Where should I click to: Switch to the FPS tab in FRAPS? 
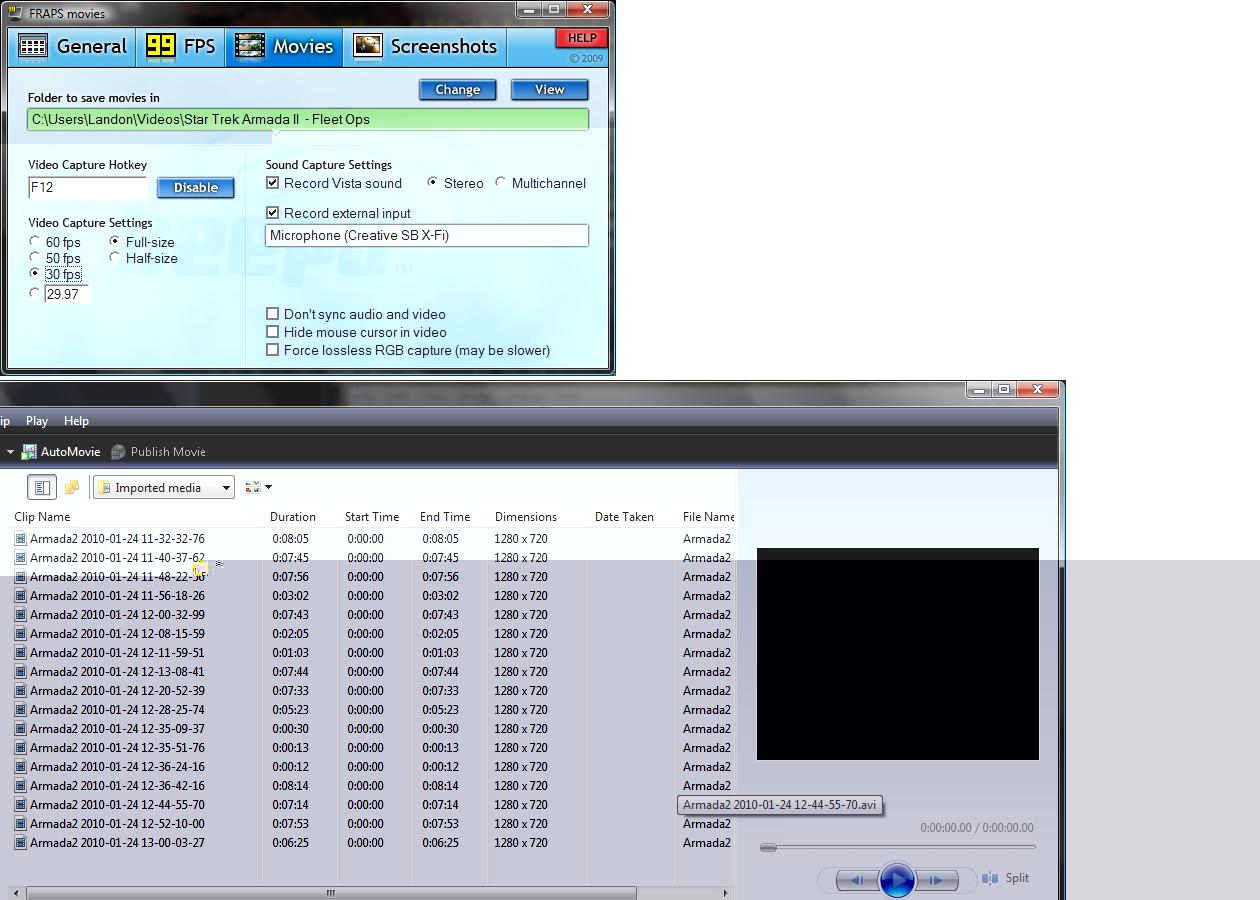181,46
